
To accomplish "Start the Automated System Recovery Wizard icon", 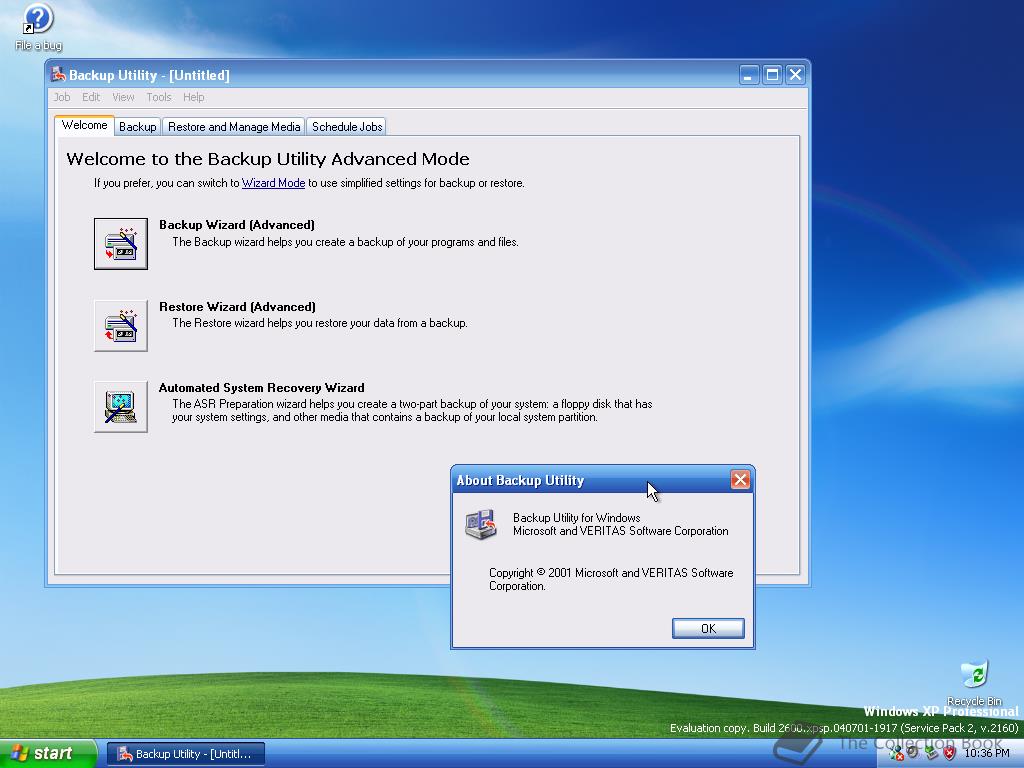I will click(121, 406).
